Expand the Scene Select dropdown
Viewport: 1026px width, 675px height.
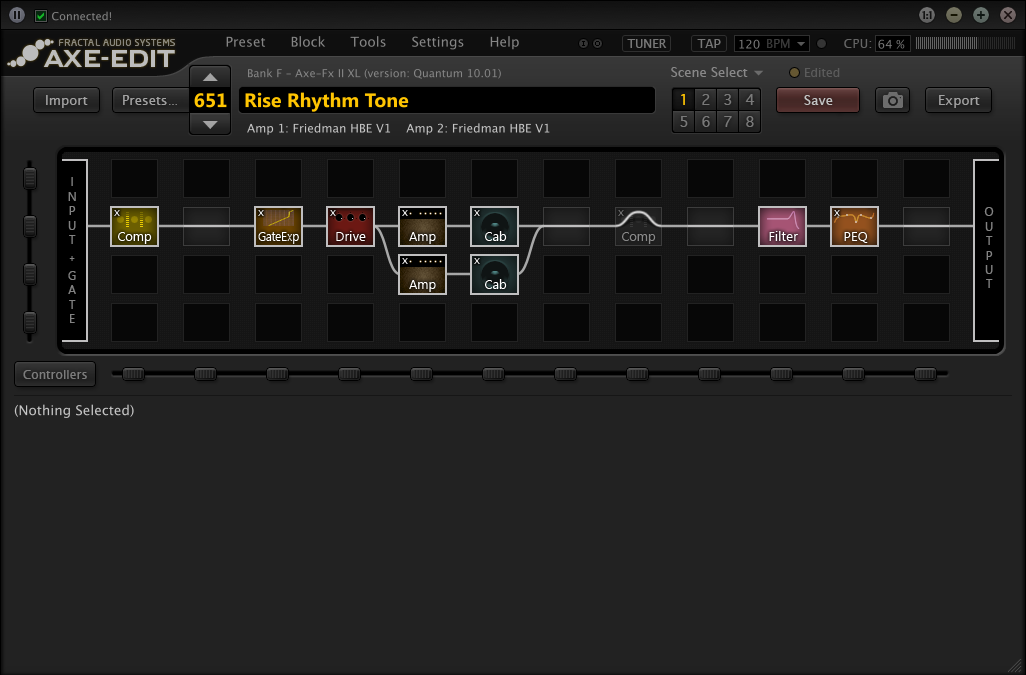pyautogui.click(x=716, y=73)
